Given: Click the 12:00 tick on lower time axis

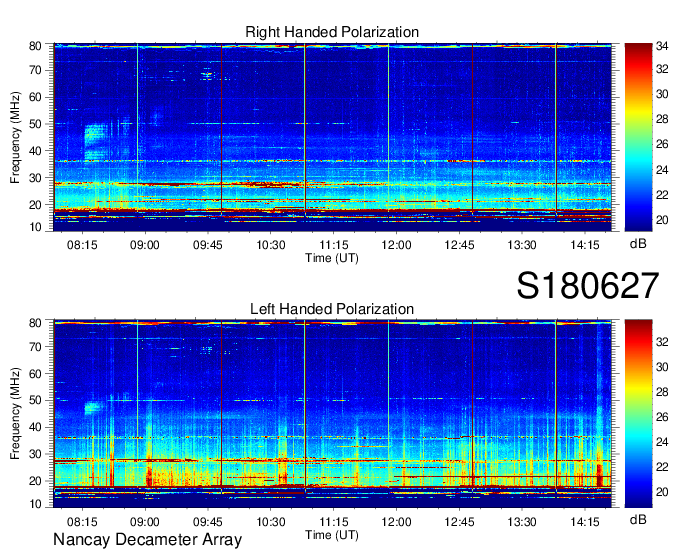Looking at the screenshot, I should pyautogui.click(x=396, y=521).
